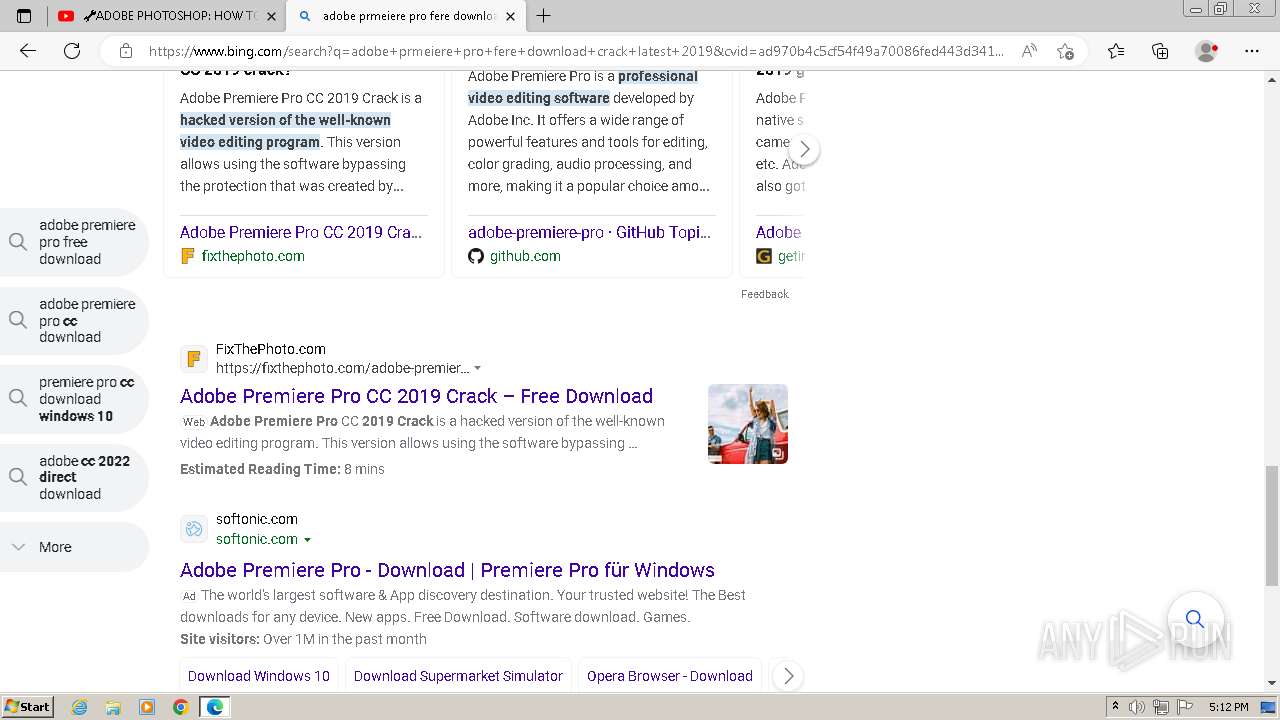The image size is (1280, 720).
Task: Search premiere pro cc download windows 10
Action: tap(75, 399)
